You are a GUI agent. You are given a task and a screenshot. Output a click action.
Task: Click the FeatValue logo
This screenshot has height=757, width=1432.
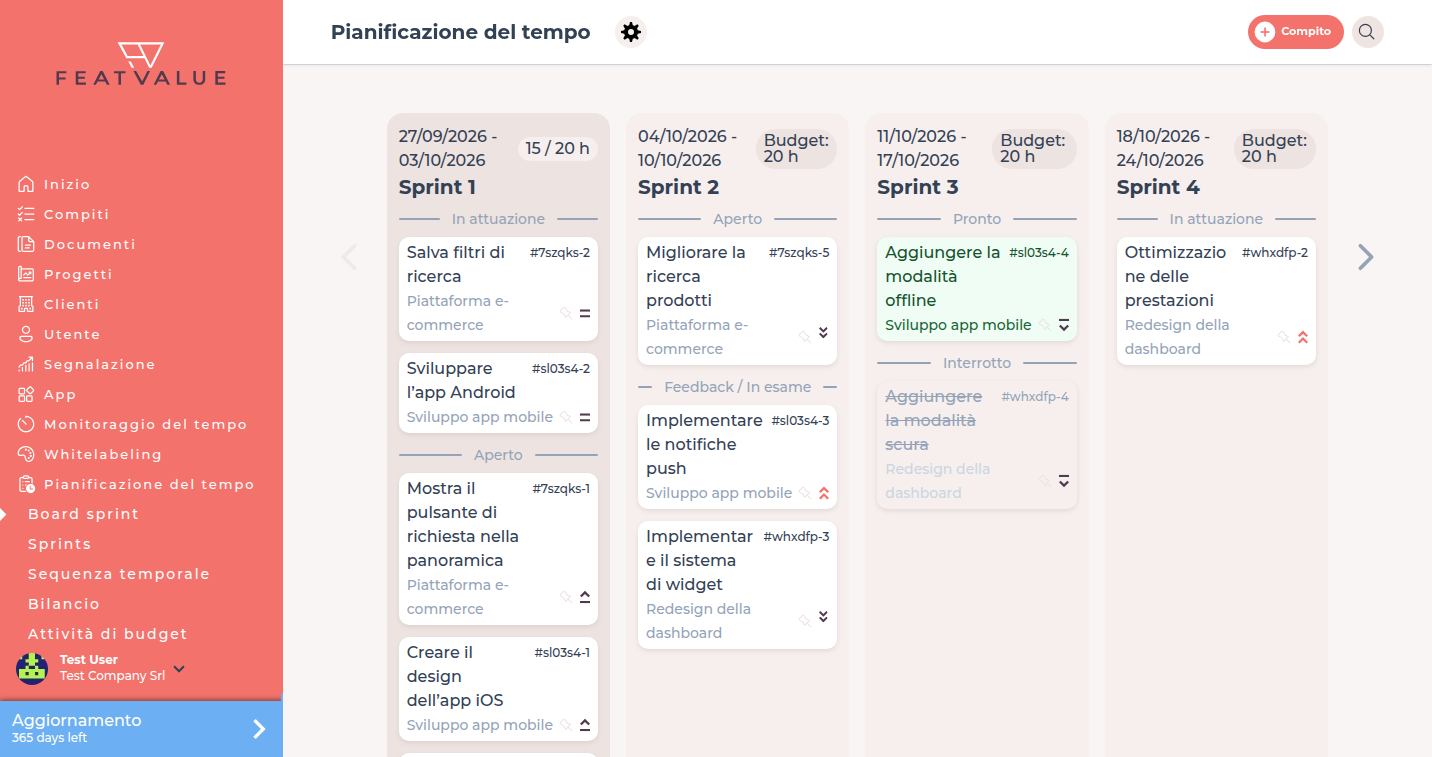pos(141,64)
